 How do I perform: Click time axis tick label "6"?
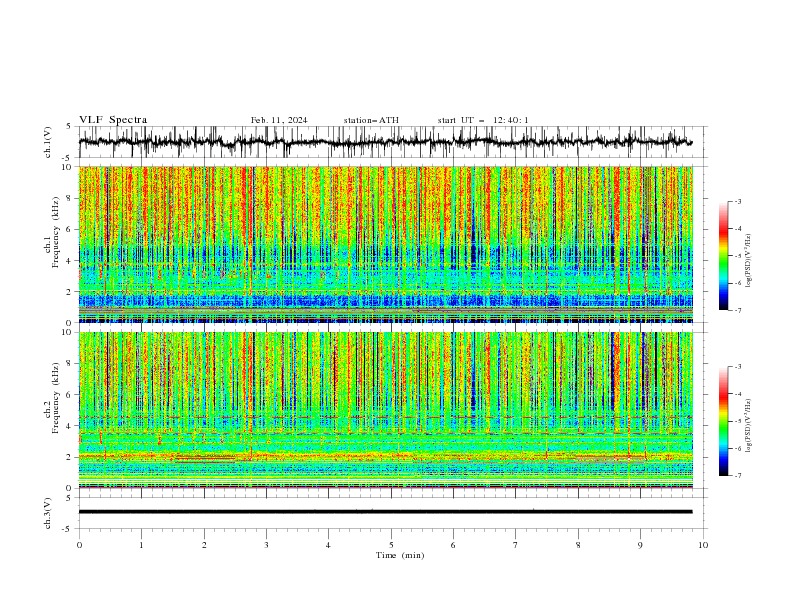pyautogui.click(x=453, y=545)
